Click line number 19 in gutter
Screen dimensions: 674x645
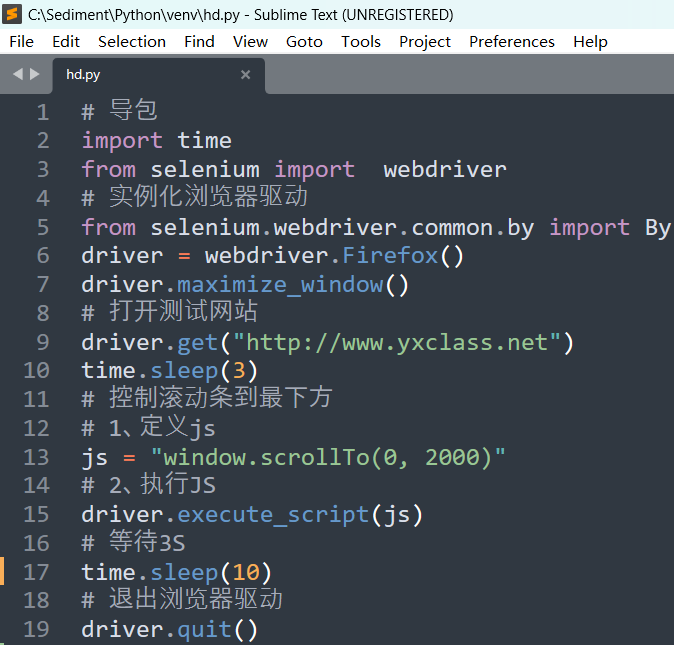[x=37, y=630]
